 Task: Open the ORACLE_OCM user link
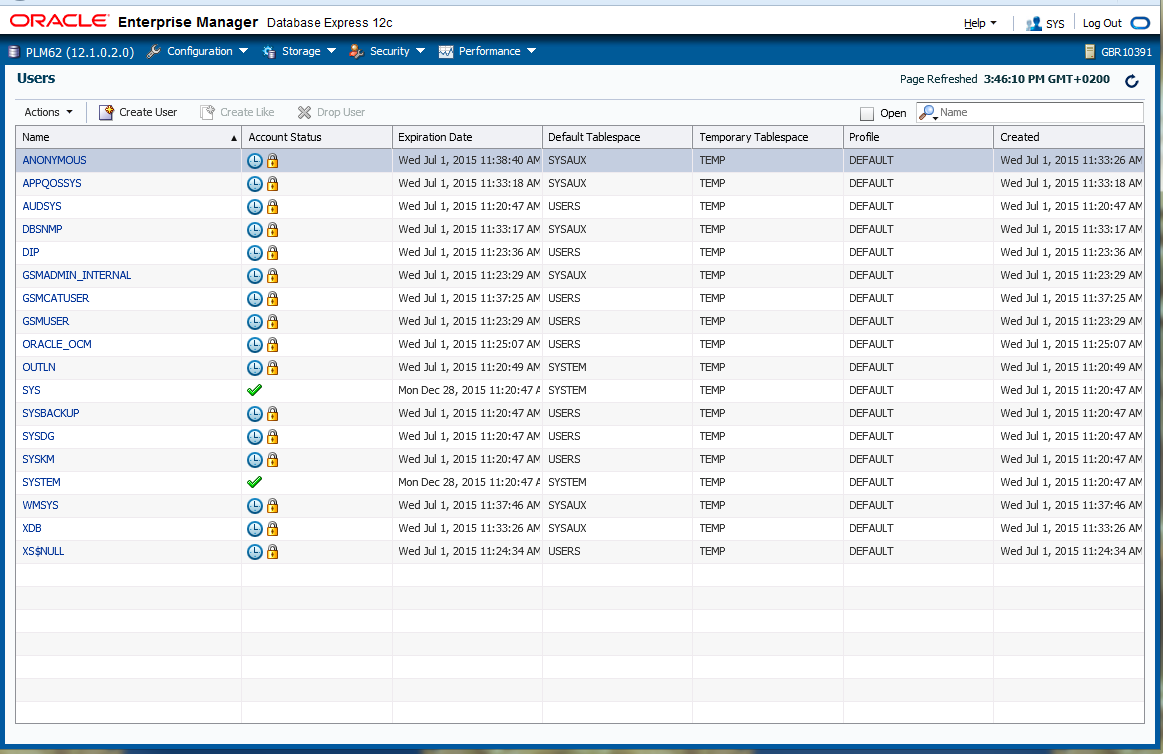pos(57,344)
